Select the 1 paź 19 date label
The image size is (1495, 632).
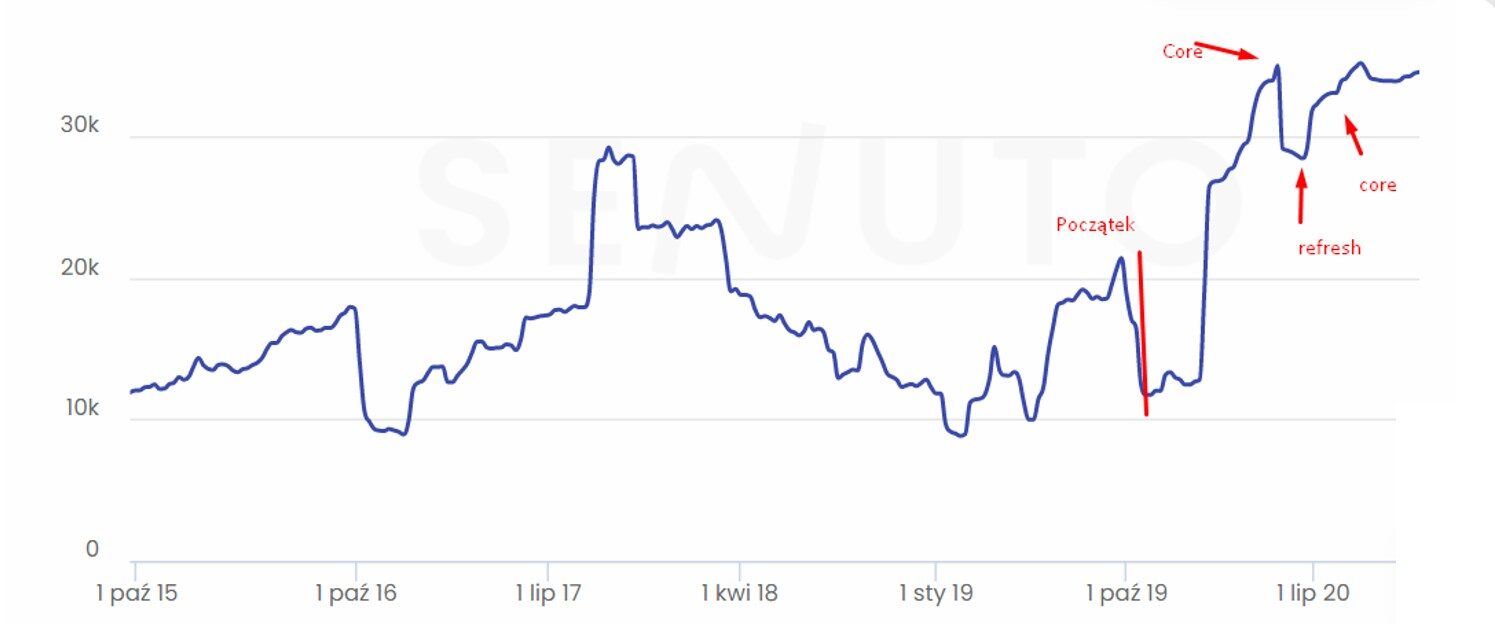click(x=1125, y=593)
